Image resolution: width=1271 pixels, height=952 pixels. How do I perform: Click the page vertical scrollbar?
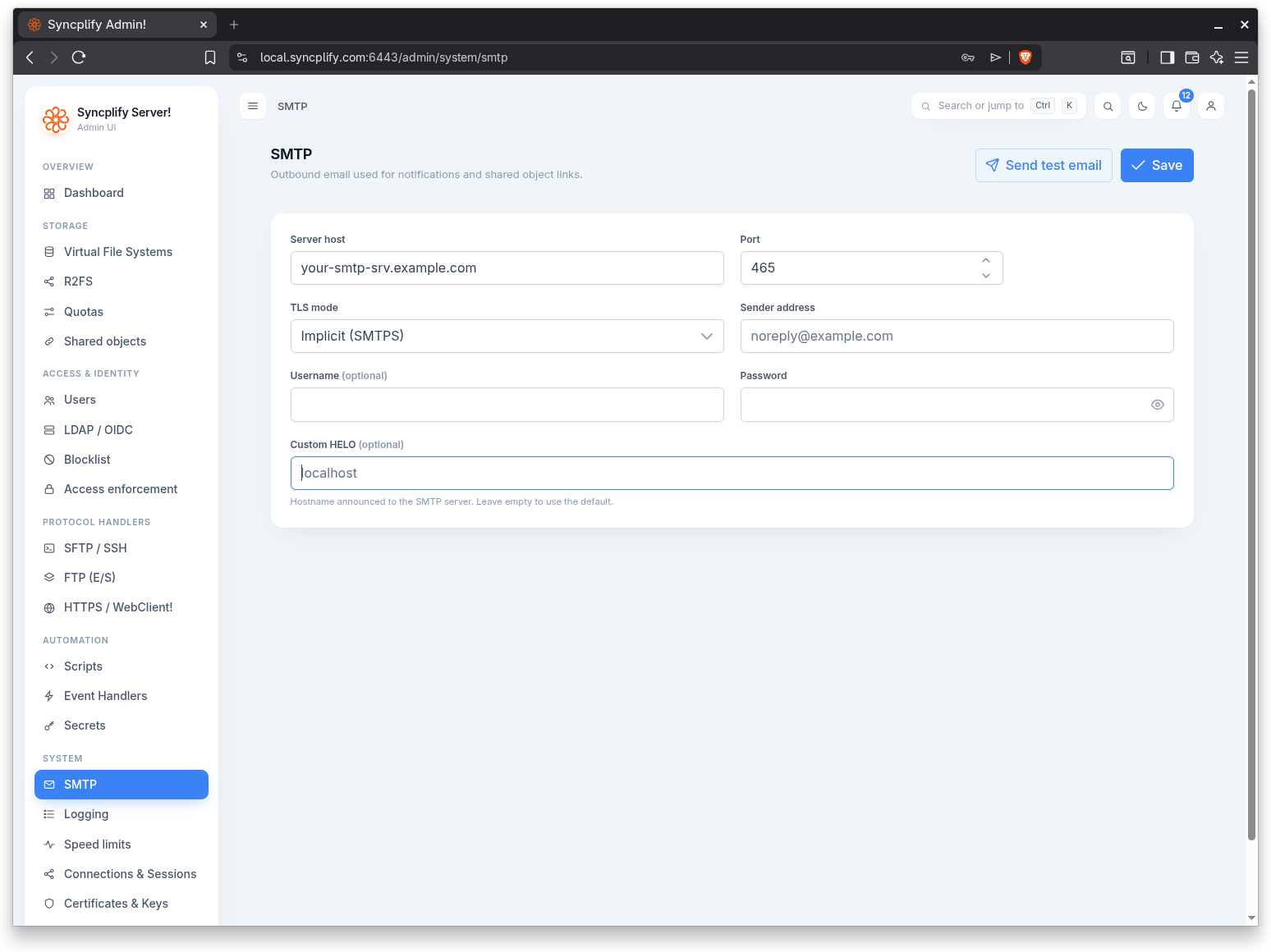point(1252,465)
